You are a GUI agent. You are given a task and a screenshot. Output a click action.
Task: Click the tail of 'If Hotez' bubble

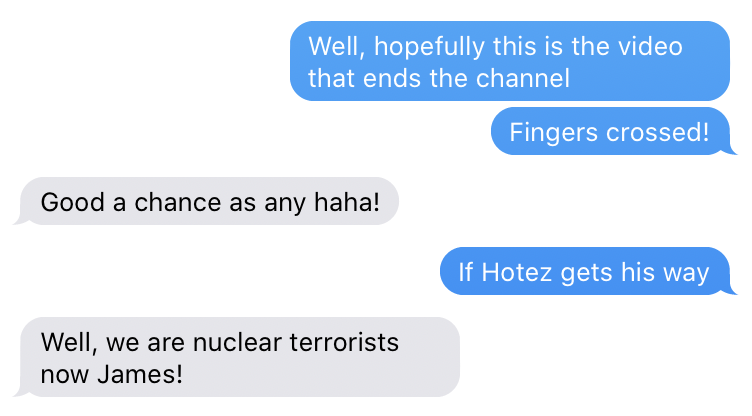pos(732,291)
